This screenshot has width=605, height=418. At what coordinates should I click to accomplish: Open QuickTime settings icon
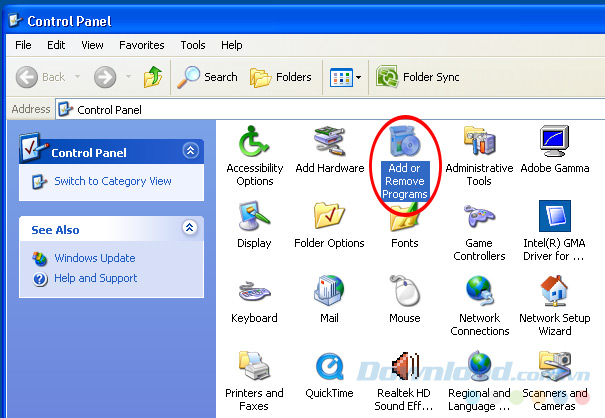pyautogui.click(x=329, y=366)
